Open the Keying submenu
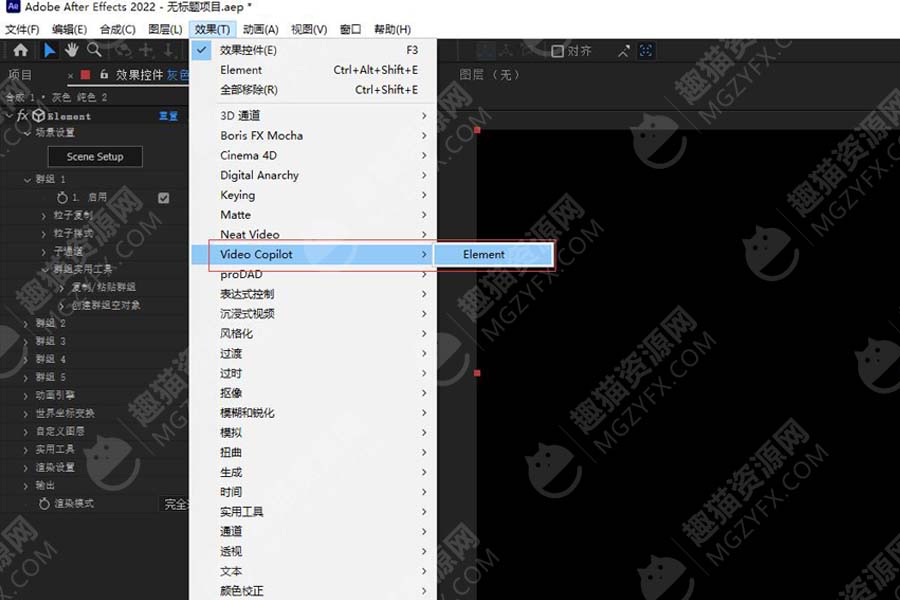The image size is (900, 600). point(313,195)
